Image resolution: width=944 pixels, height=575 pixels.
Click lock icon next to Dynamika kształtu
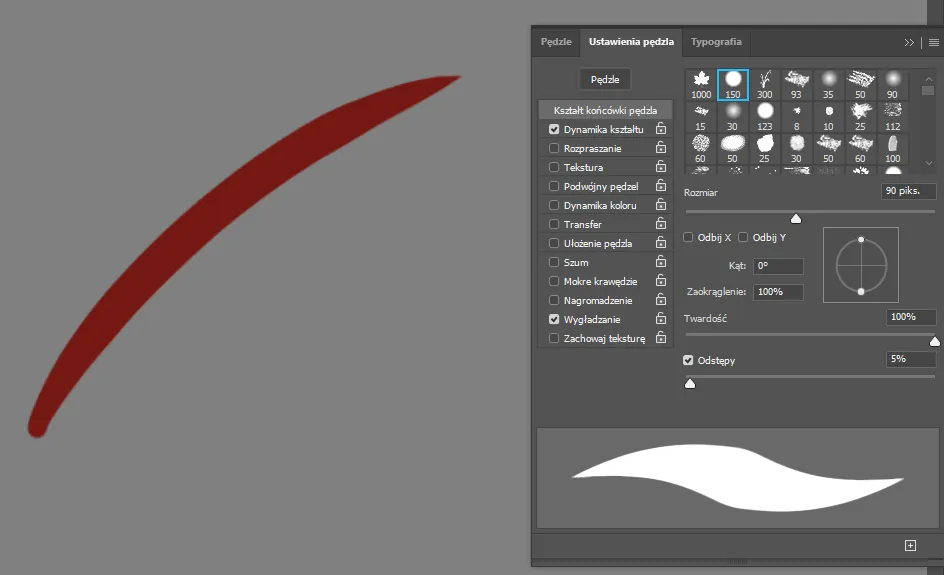[x=661, y=129]
